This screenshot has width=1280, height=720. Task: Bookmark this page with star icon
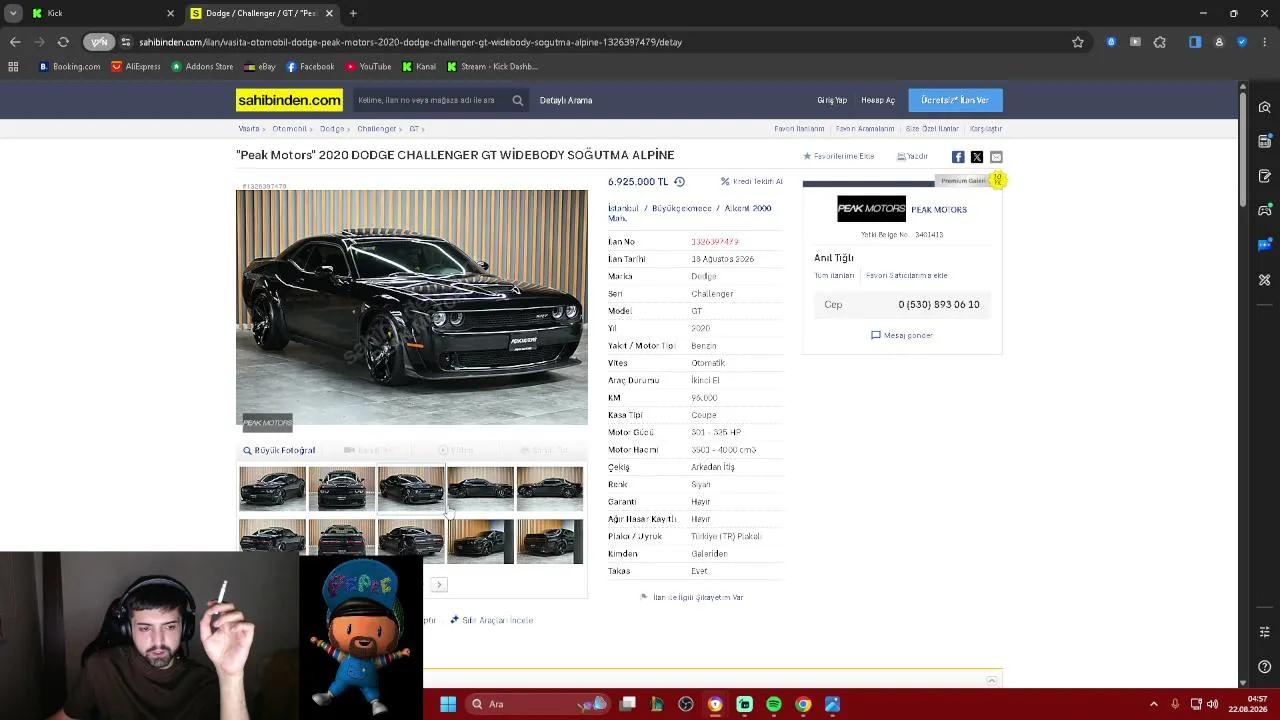click(1078, 42)
